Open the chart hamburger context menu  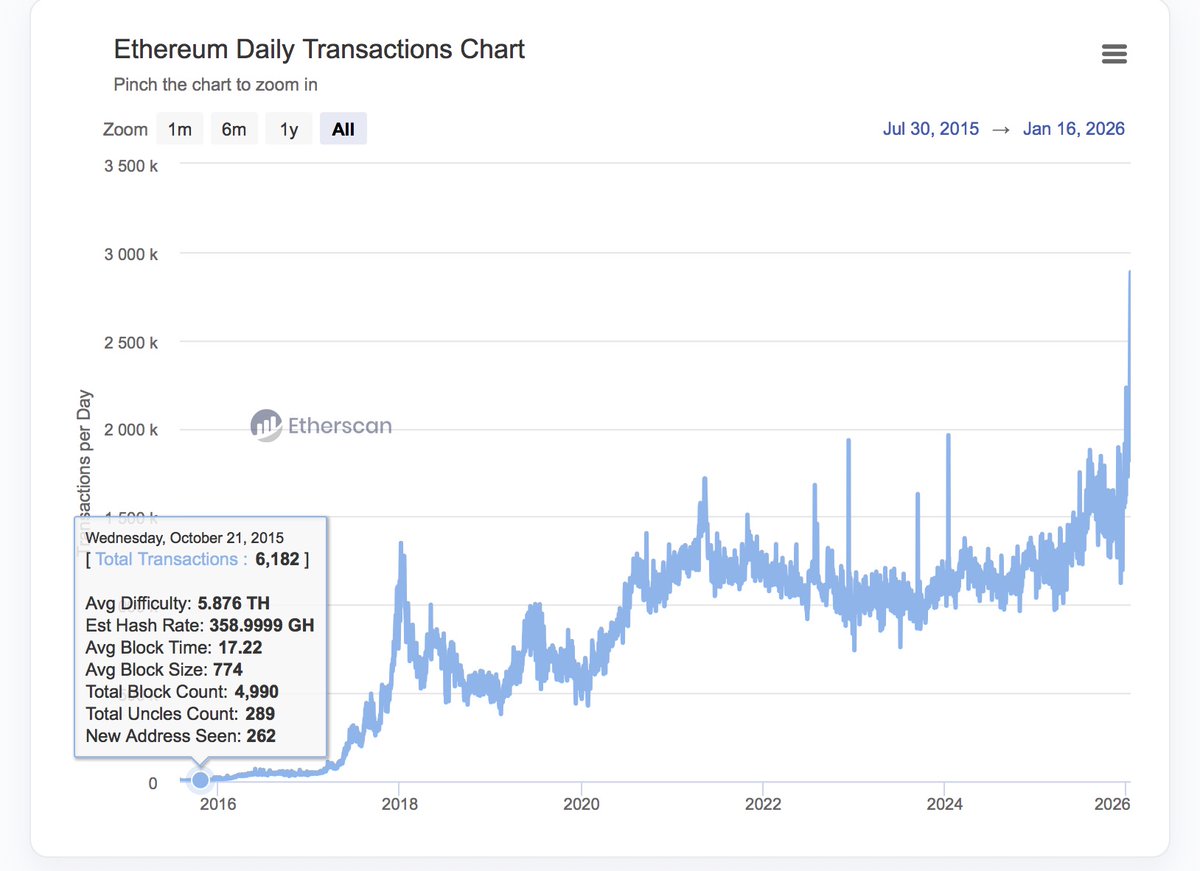[x=1114, y=54]
